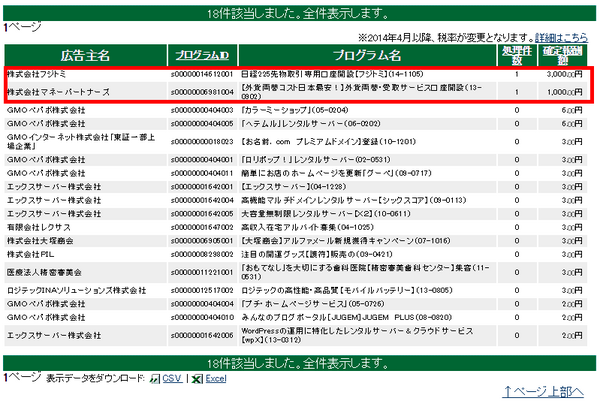Click the CSV file icon
This screenshot has width=600, height=401.
coord(155,378)
